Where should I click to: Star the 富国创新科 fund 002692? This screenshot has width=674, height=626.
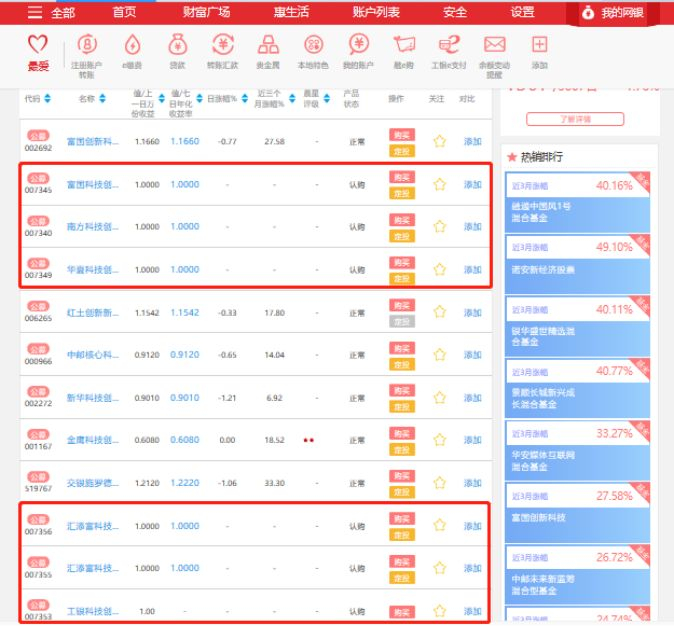[439, 141]
